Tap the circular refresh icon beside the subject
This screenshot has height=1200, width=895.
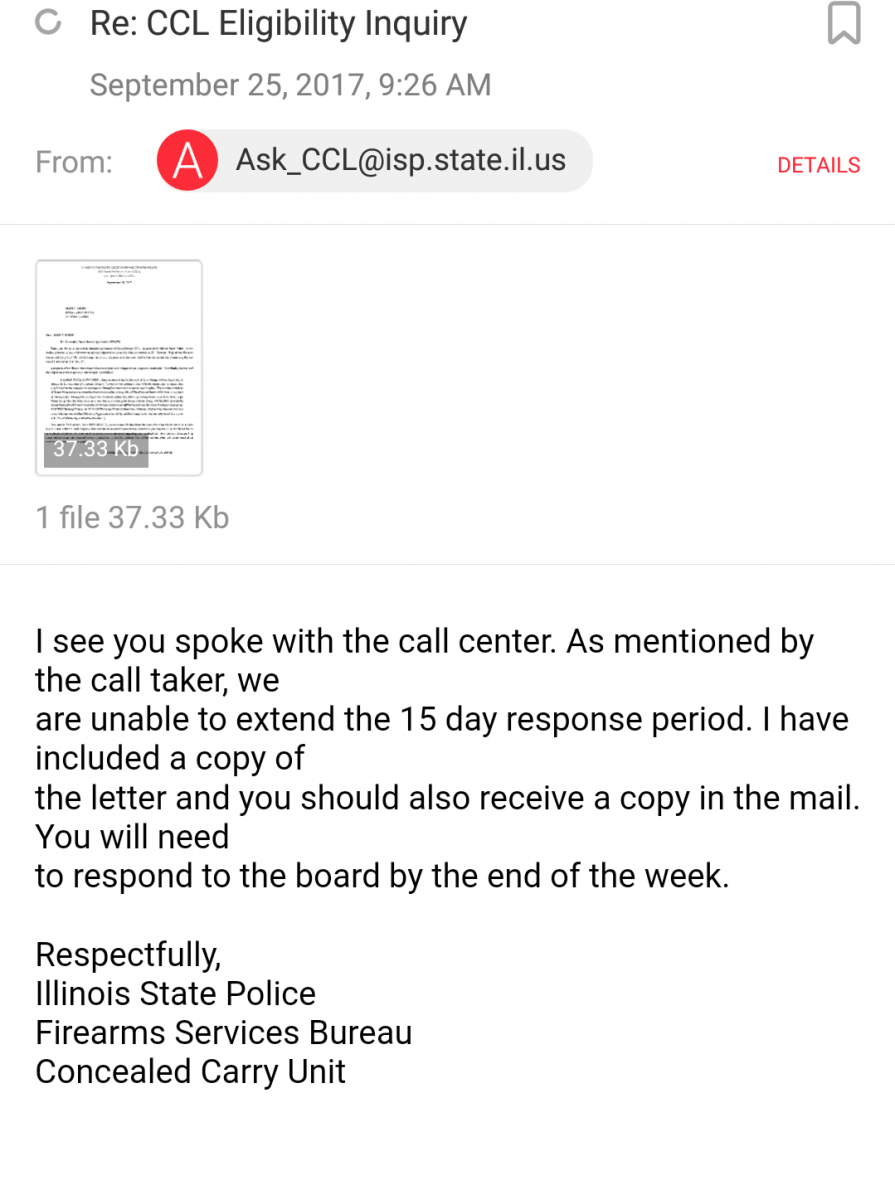pos(48,22)
